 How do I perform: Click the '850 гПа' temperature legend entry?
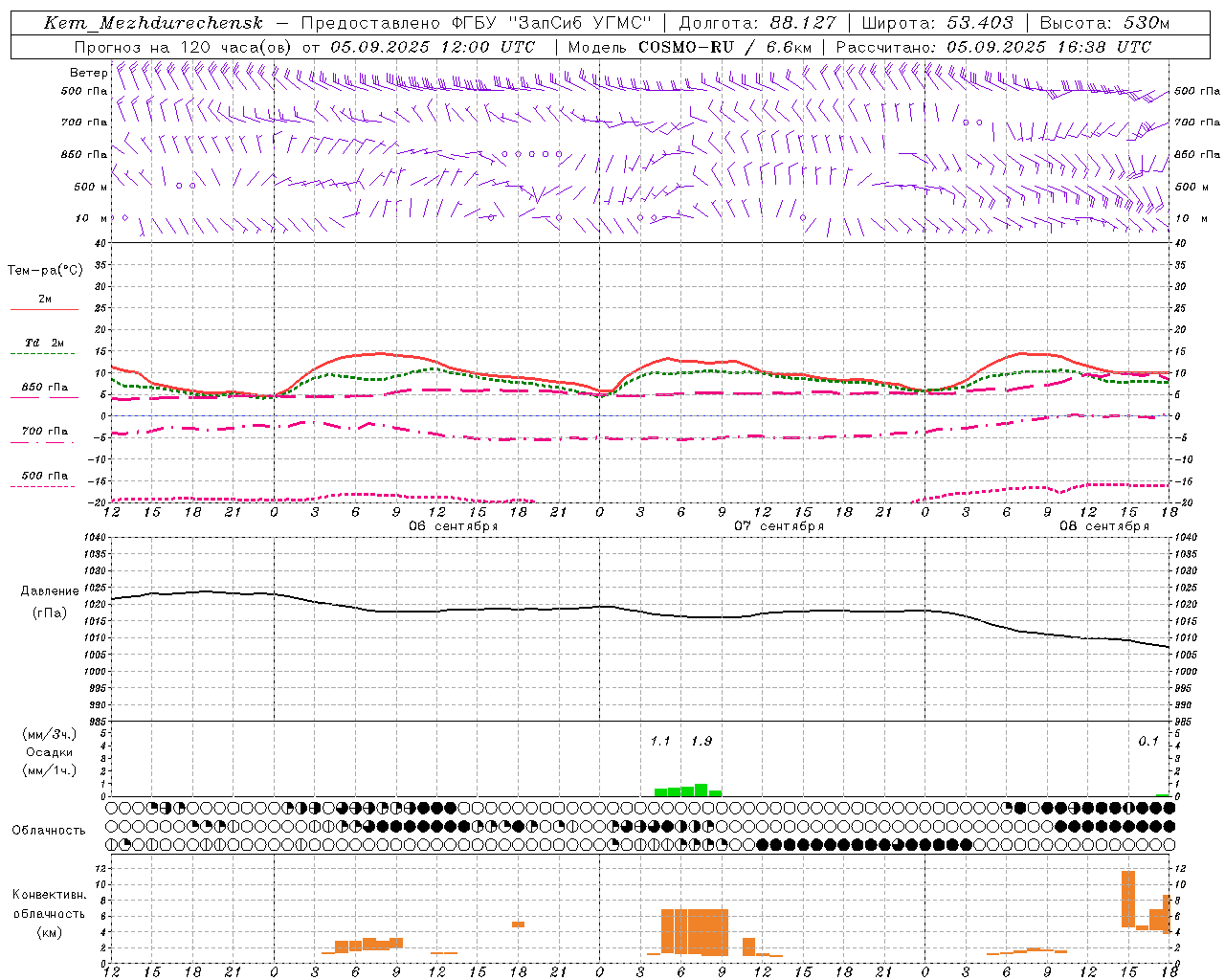coord(45,388)
